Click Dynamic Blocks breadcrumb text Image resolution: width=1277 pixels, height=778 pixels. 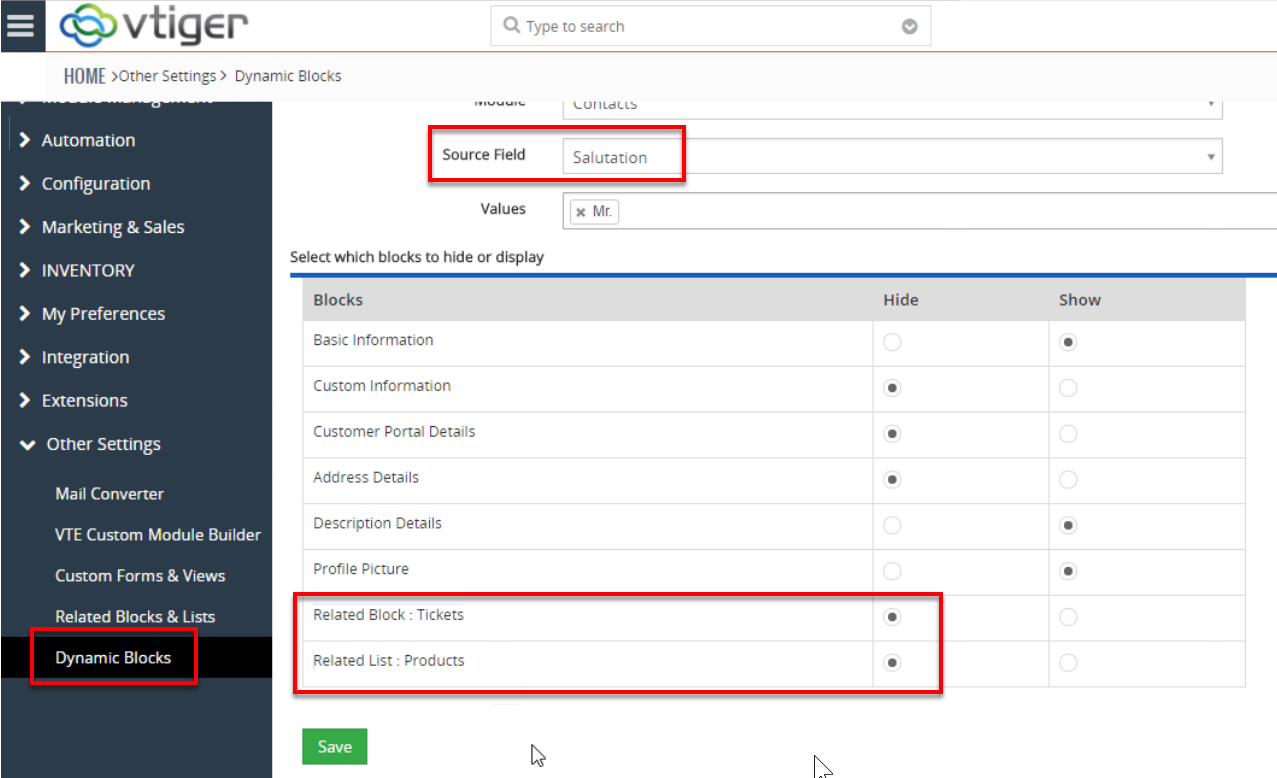(288, 76)
